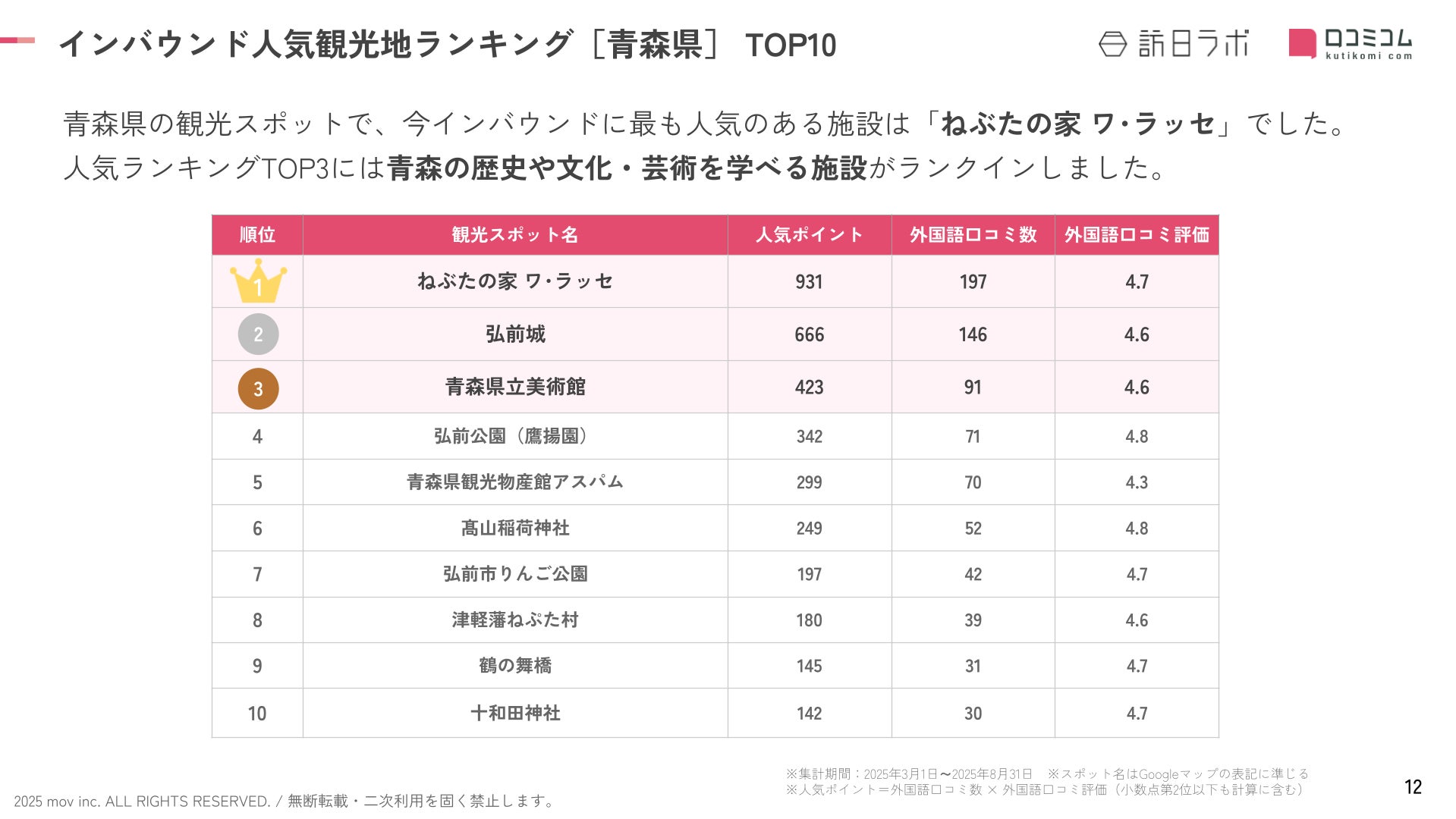Click the gold crown rank 1 icon

tap(258, 281)
